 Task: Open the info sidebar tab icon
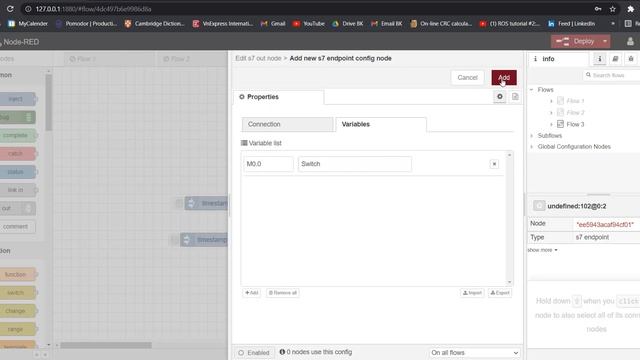pyautogui.click(x=600, y=59)
